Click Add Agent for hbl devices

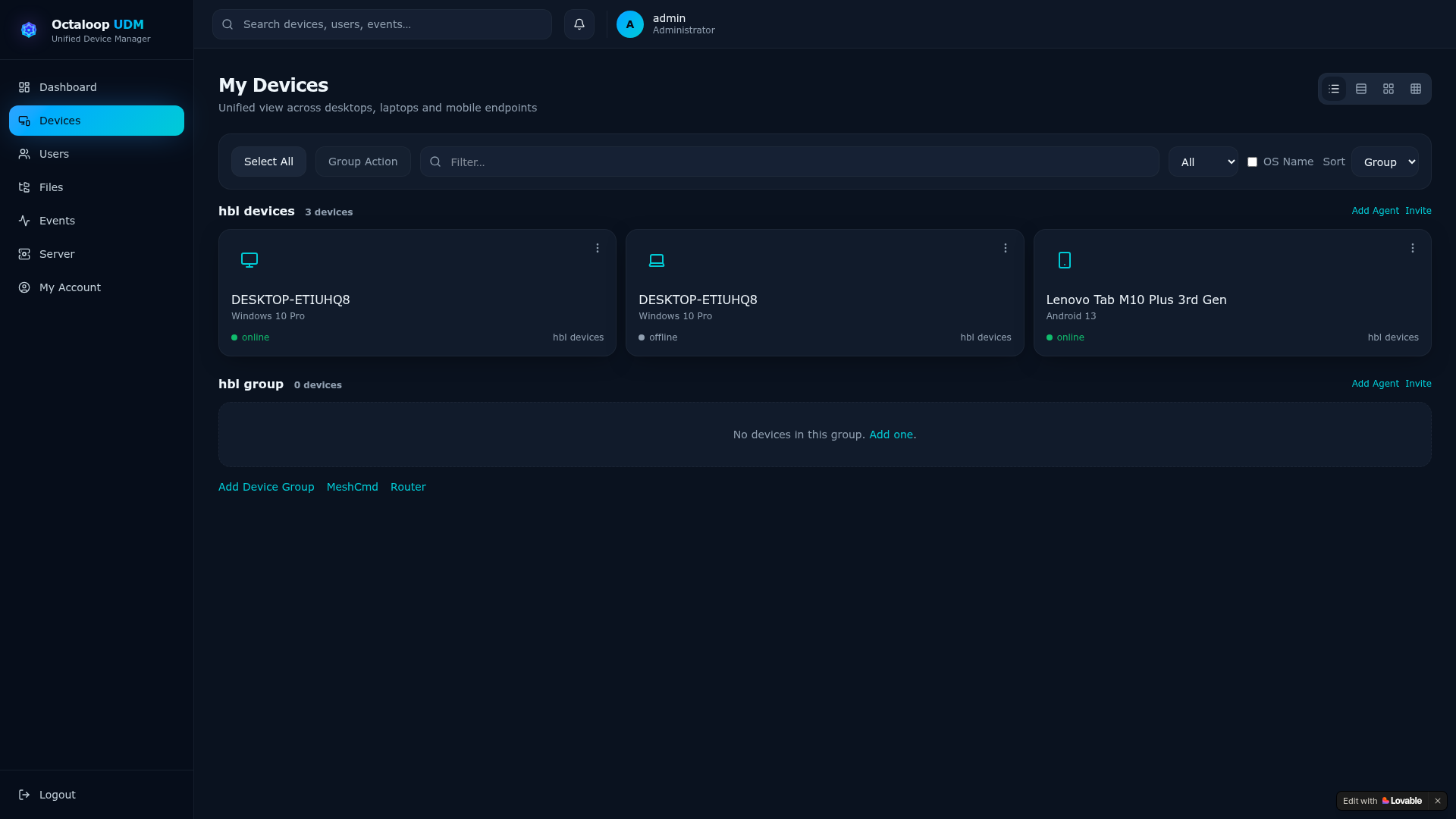[x=1375, y=211]
